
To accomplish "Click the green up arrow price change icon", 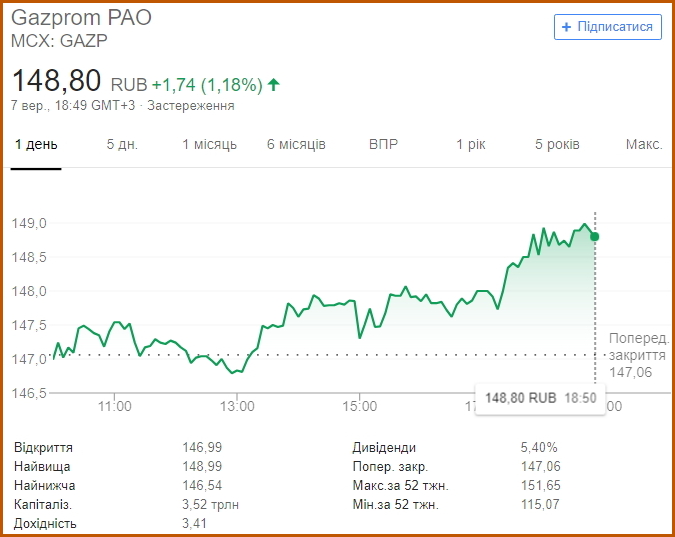I will [x=273, y=84].
